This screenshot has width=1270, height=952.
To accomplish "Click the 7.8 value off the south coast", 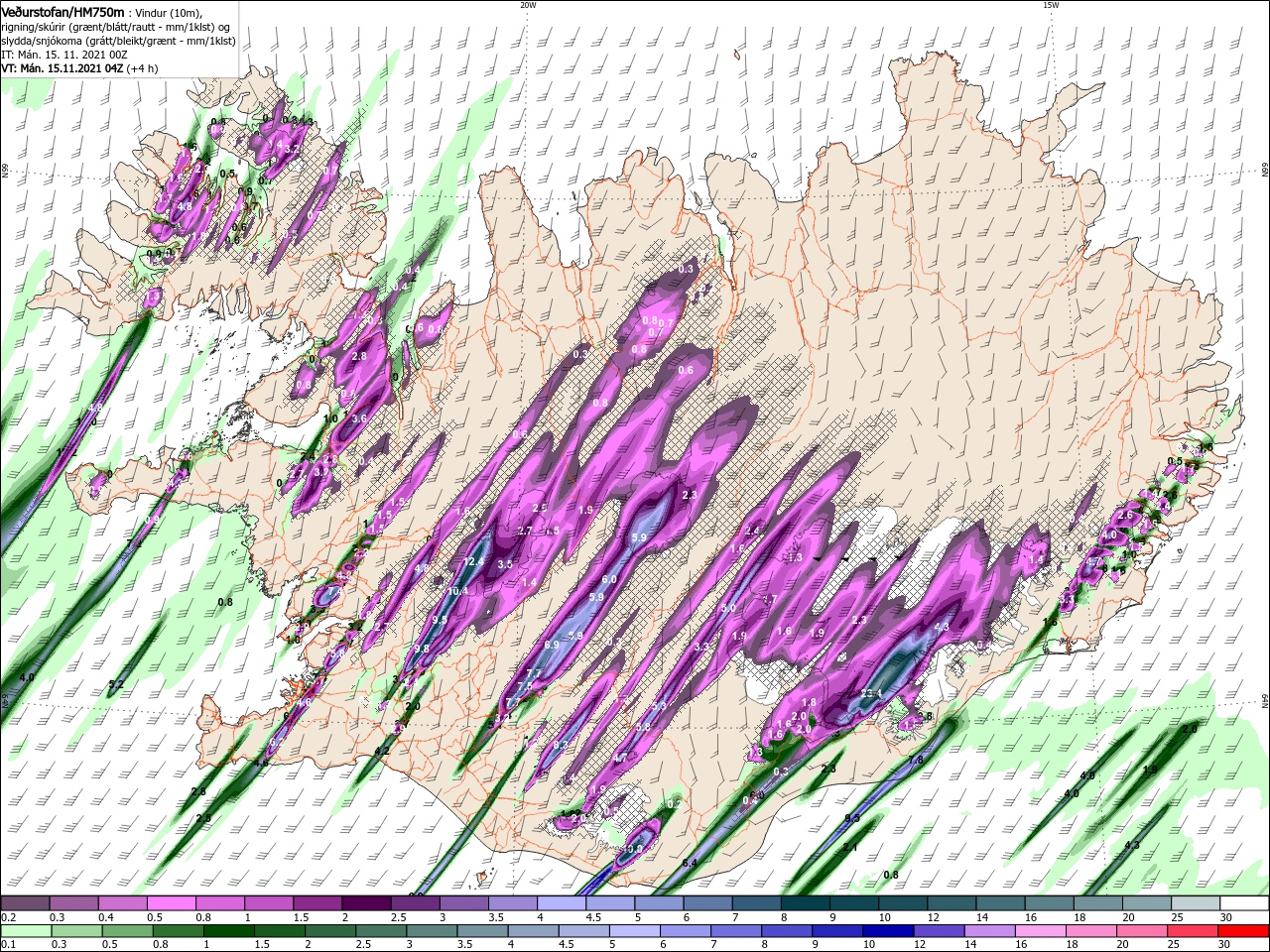I will [x=916, y=760].
